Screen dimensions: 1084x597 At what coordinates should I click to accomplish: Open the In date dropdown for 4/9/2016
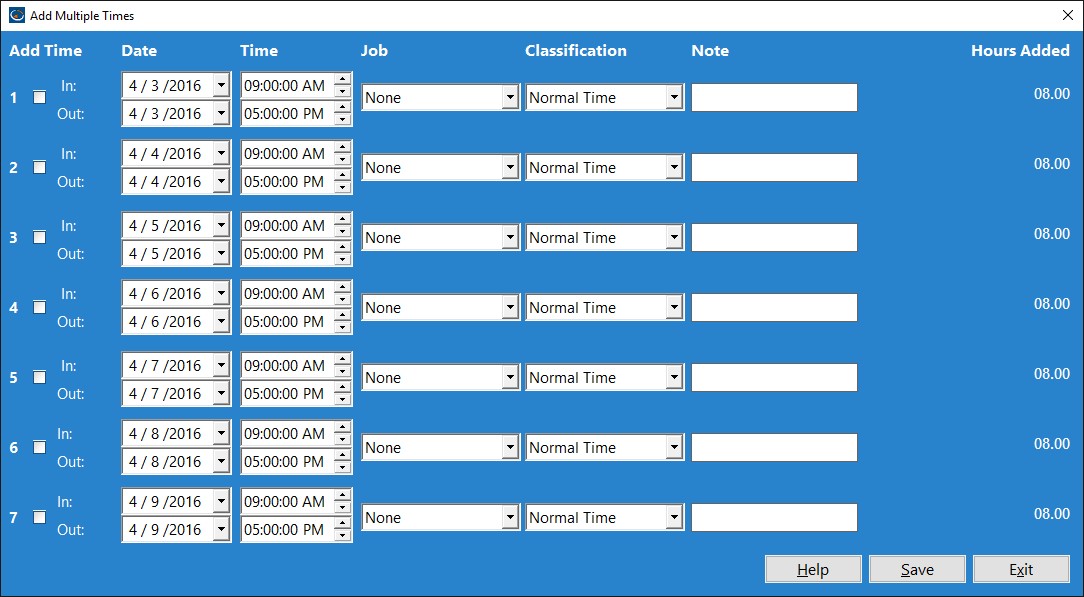tap(221, 502)
